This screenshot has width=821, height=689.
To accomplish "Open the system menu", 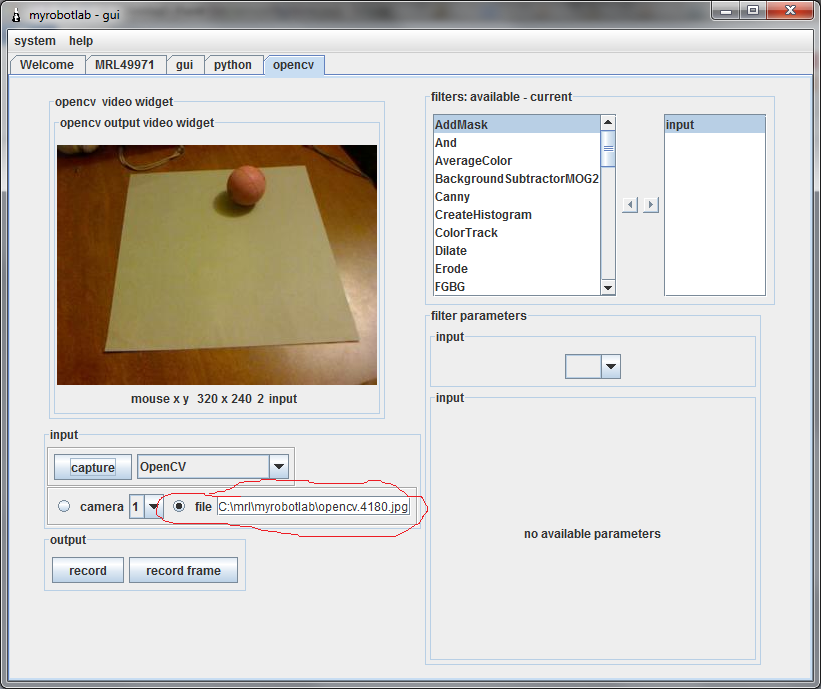I will 35,41.
